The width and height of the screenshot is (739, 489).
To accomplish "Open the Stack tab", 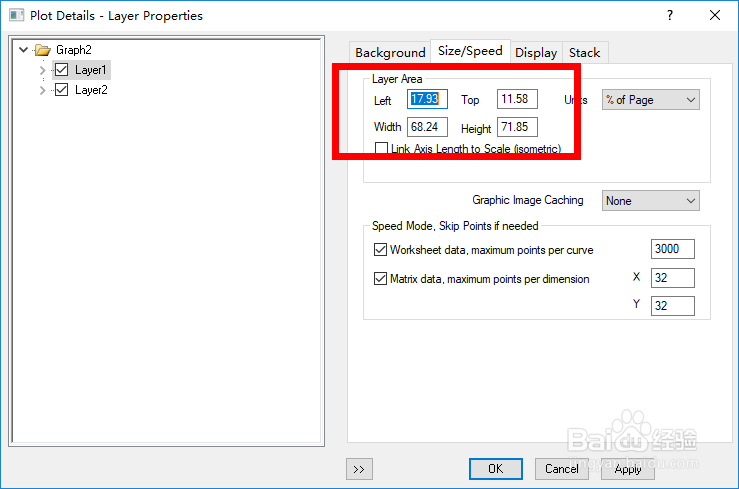I will [x=584, y=52].
